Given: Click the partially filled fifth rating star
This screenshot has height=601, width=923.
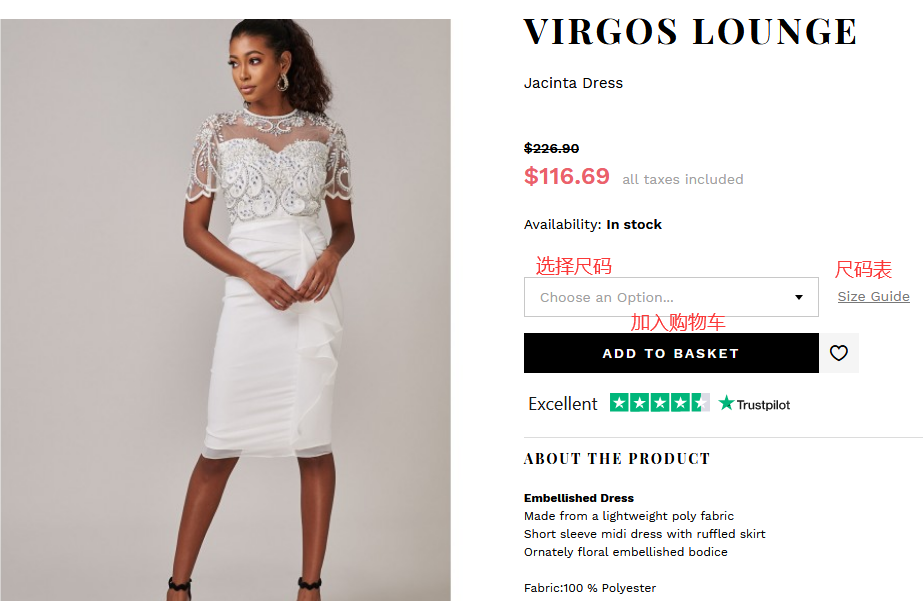Looking at the screenshot, I should (x=700, y=403).
